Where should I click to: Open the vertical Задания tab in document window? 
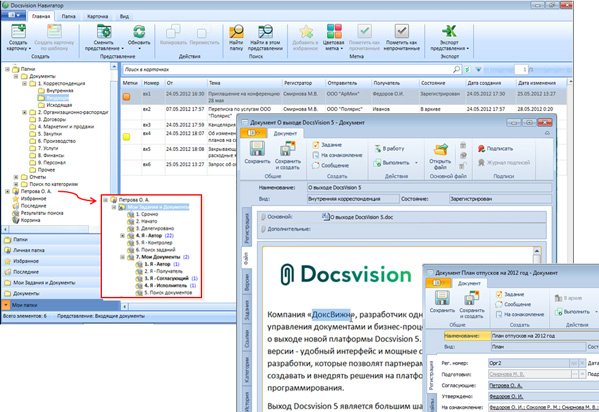pos(247,310)
